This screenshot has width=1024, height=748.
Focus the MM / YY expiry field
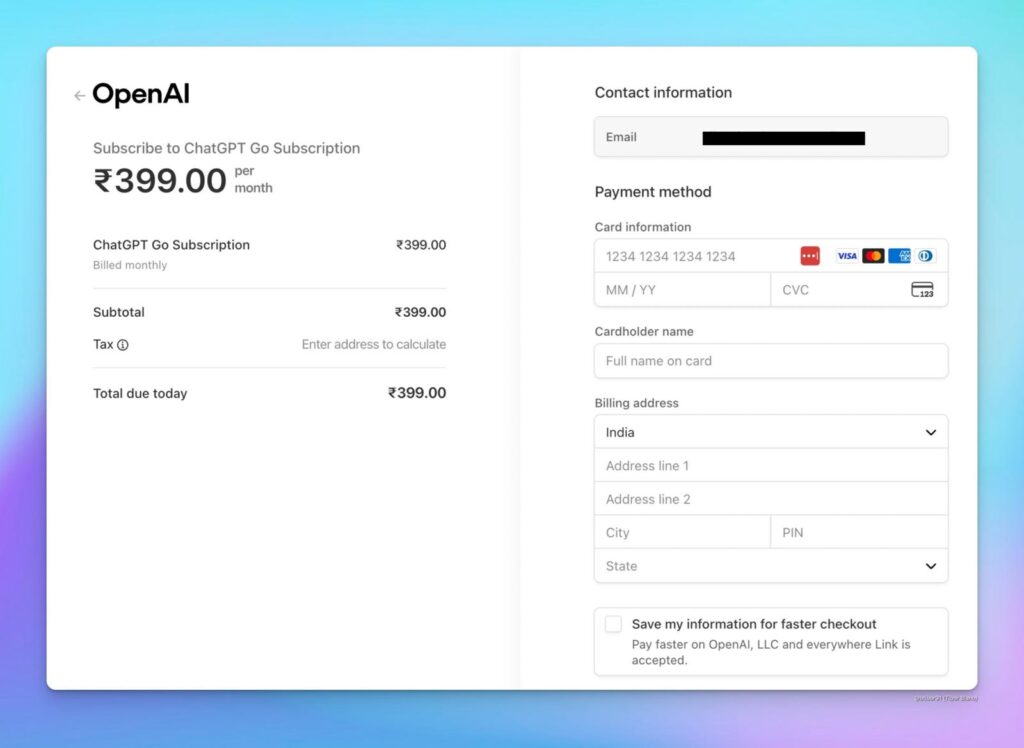point(682,290)
